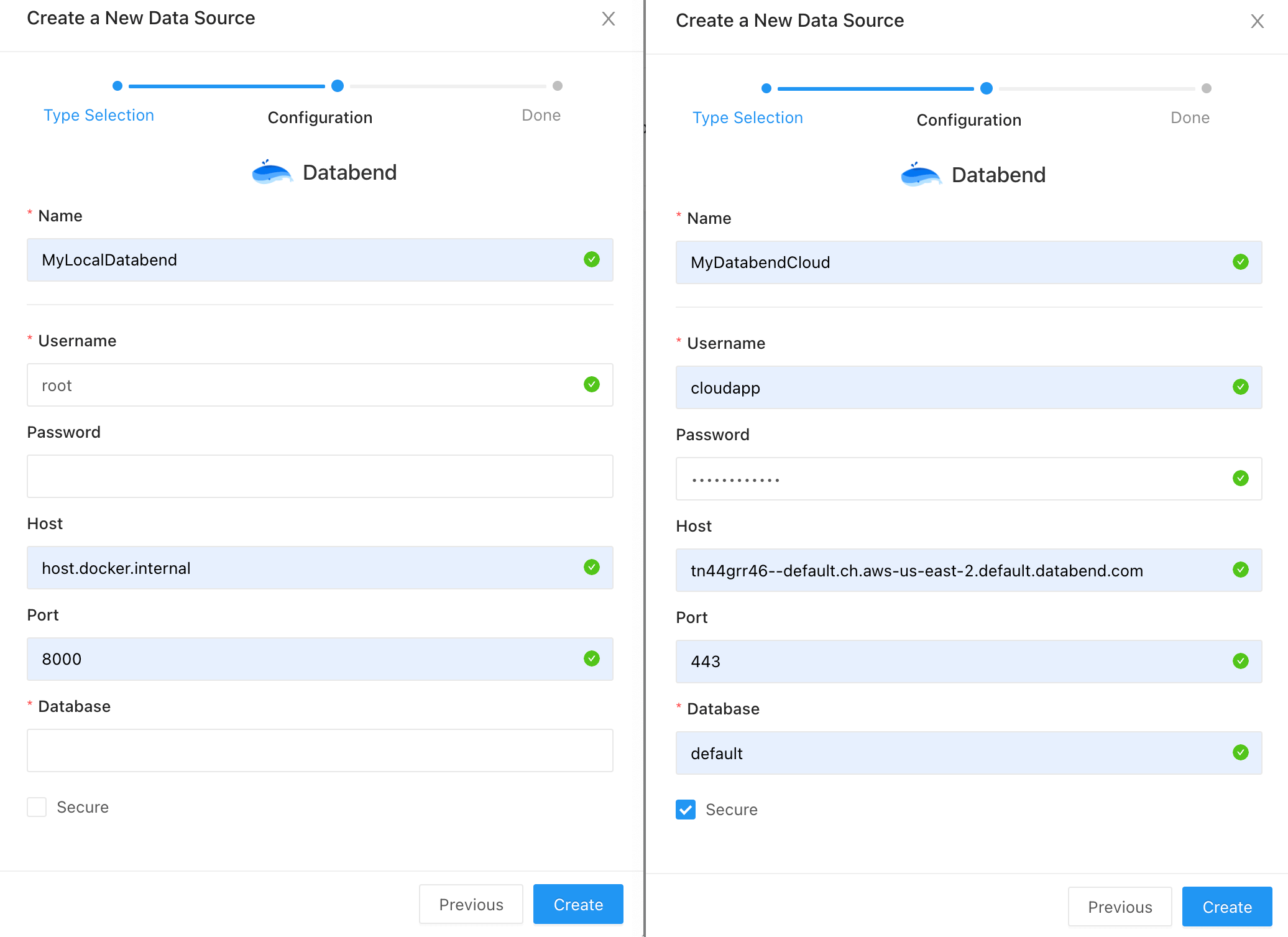Click green validation check beside databend.com host

1241,570
